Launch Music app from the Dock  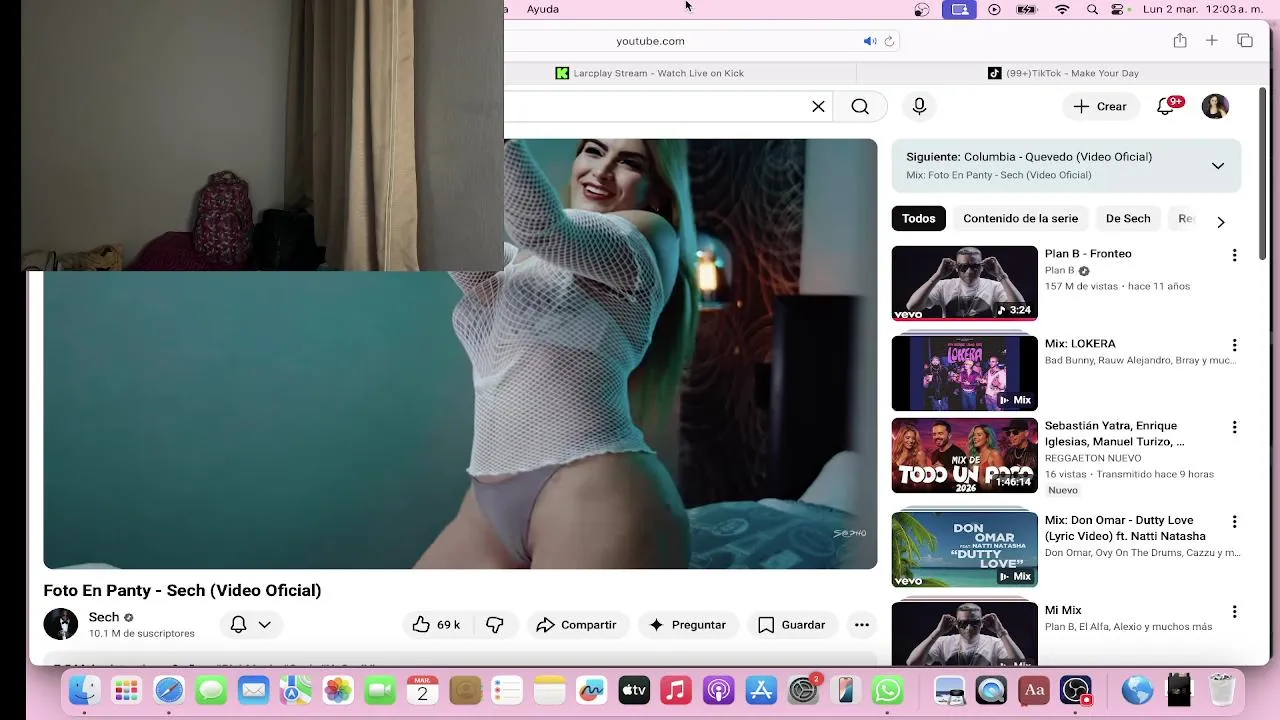tap(676, 690)
